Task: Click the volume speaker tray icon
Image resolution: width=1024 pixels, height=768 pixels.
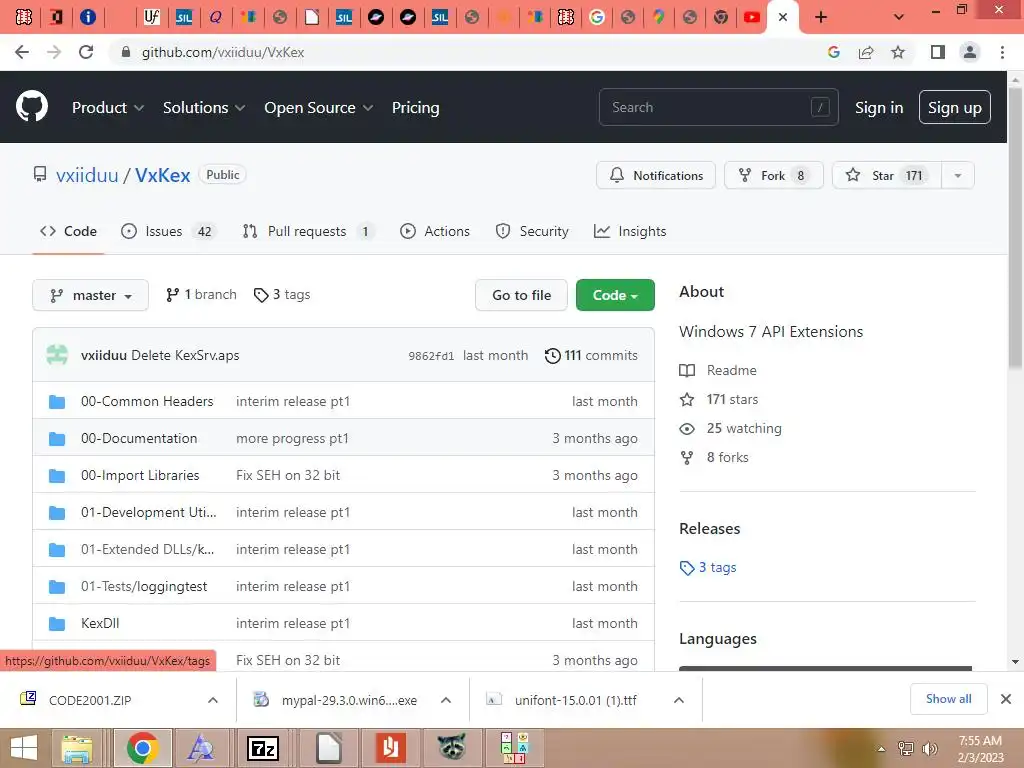Action: (930, 748)
